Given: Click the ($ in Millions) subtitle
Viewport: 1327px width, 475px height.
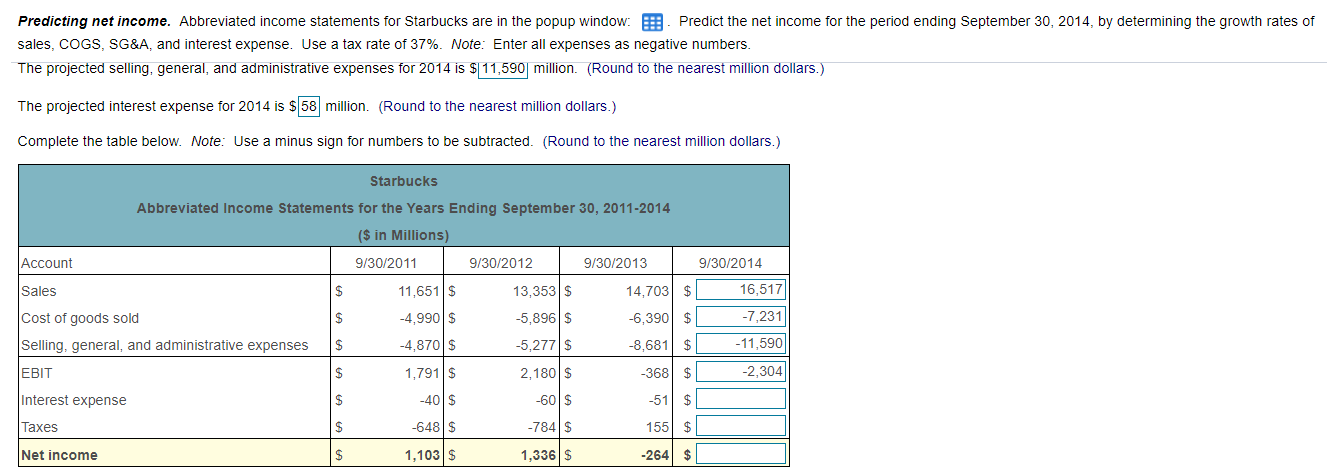Looking at the screenshot, I should tap(404, 235).
